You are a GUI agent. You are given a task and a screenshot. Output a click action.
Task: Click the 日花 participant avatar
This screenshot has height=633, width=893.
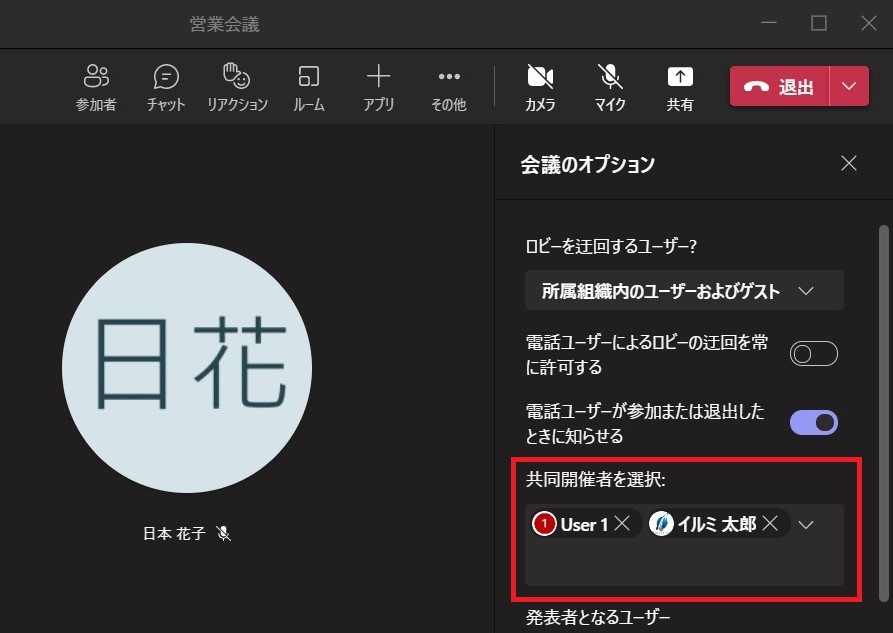point(187,368)
